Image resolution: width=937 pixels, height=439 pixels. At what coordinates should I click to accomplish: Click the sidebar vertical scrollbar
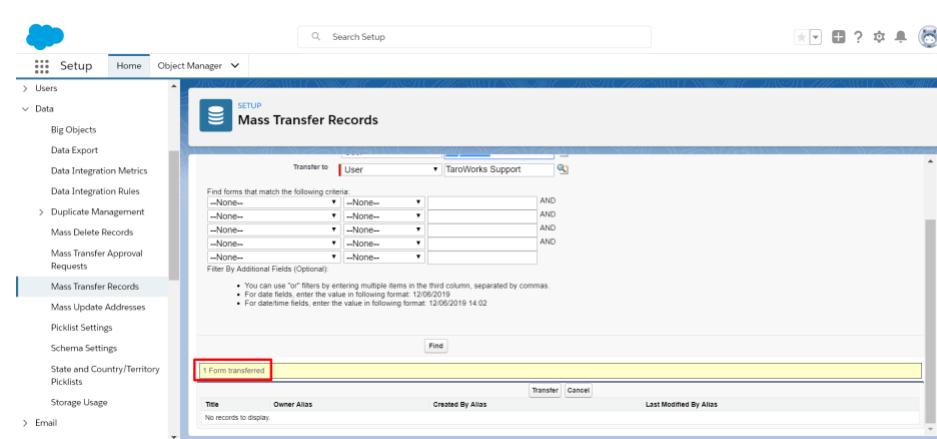(174, 216)
